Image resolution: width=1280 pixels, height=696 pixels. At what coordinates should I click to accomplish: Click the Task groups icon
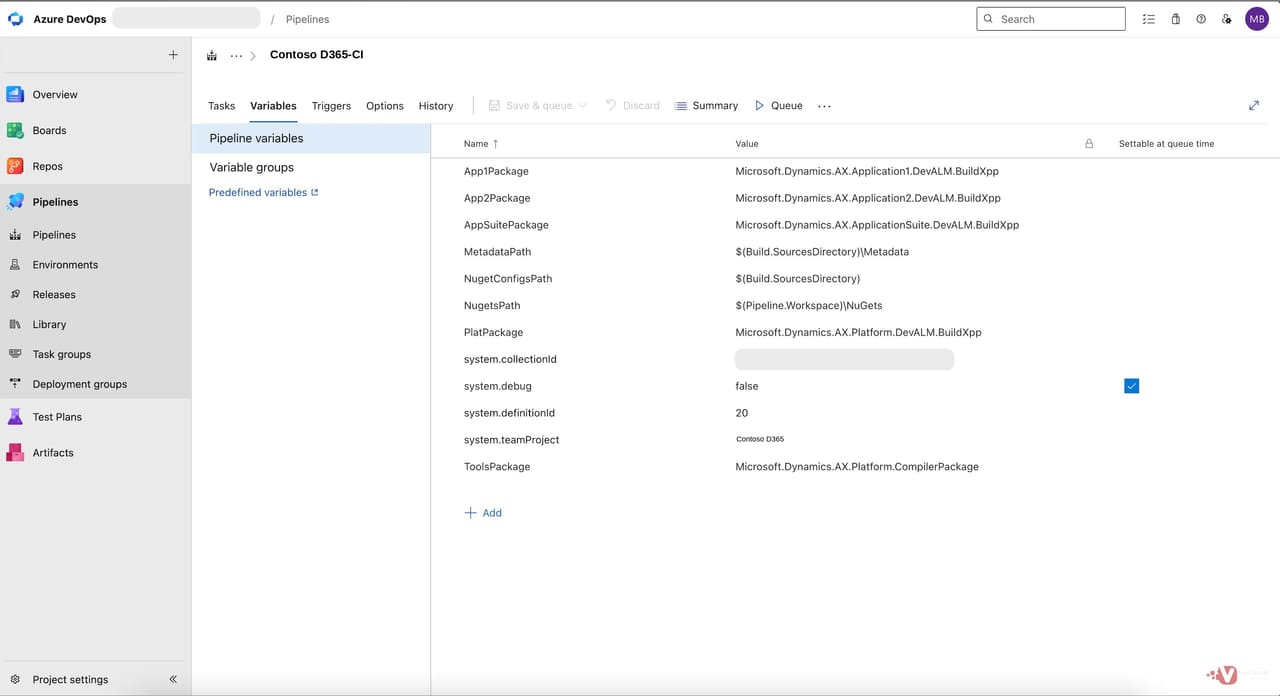click(x=15, y=354)
